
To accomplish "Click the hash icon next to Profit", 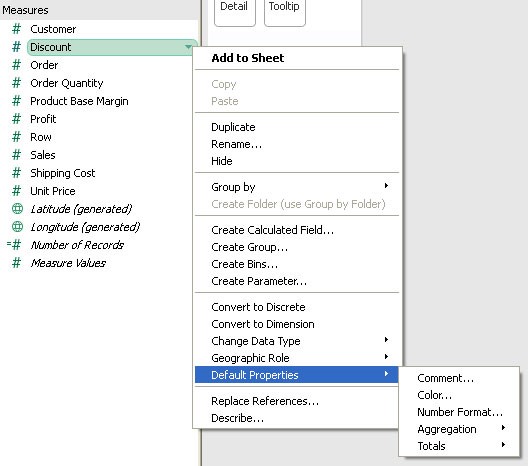I will click(x=16, y=119).
